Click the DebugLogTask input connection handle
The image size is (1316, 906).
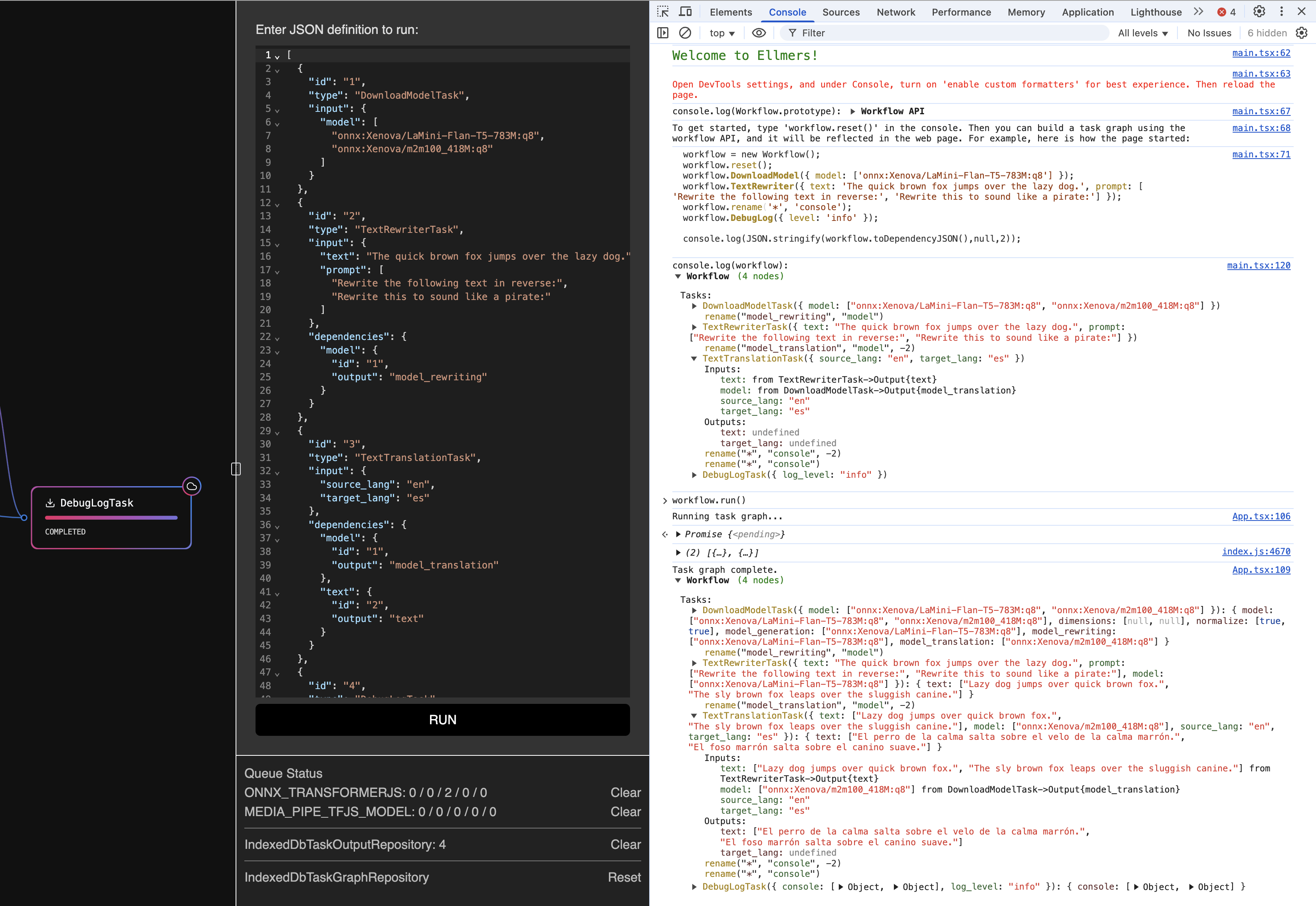24,517
